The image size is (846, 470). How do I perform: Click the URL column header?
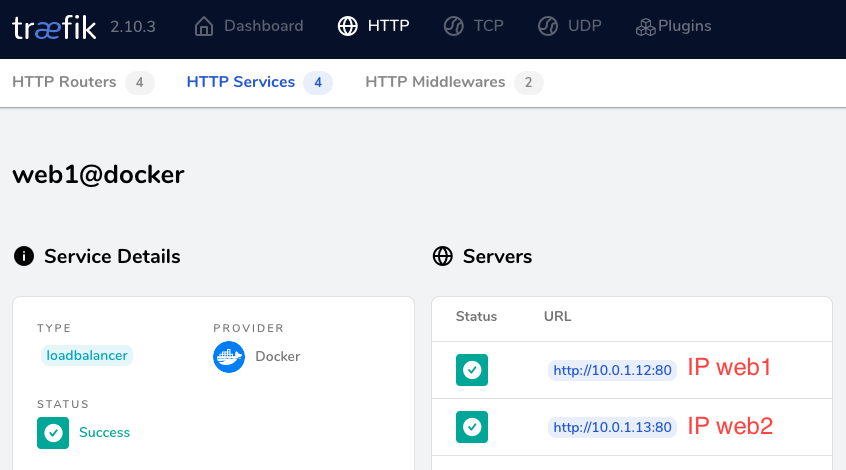(x=557, y=316)
